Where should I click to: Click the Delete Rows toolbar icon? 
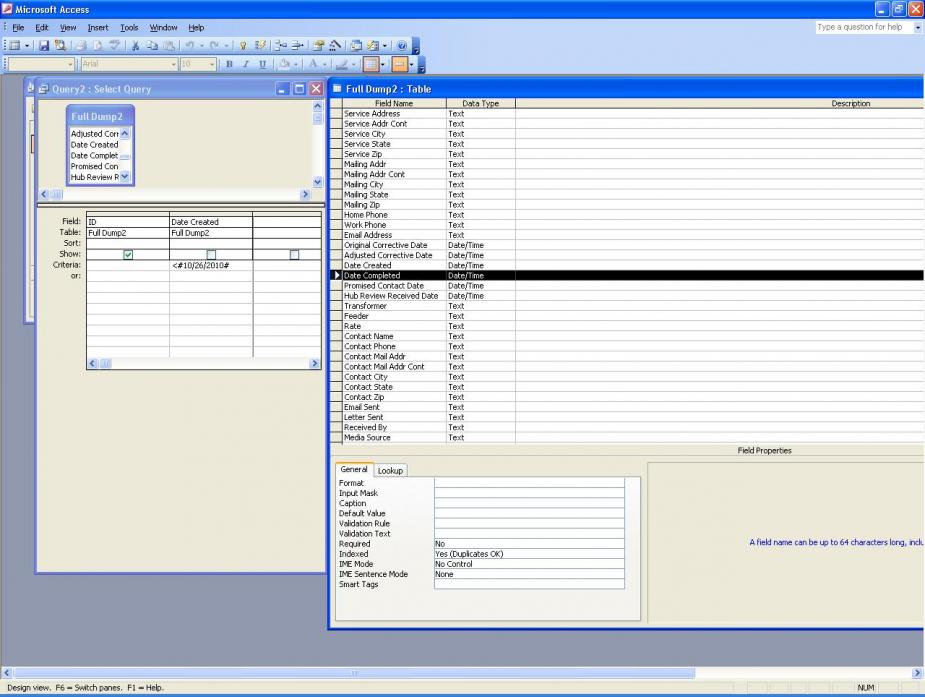coord(298,46)
